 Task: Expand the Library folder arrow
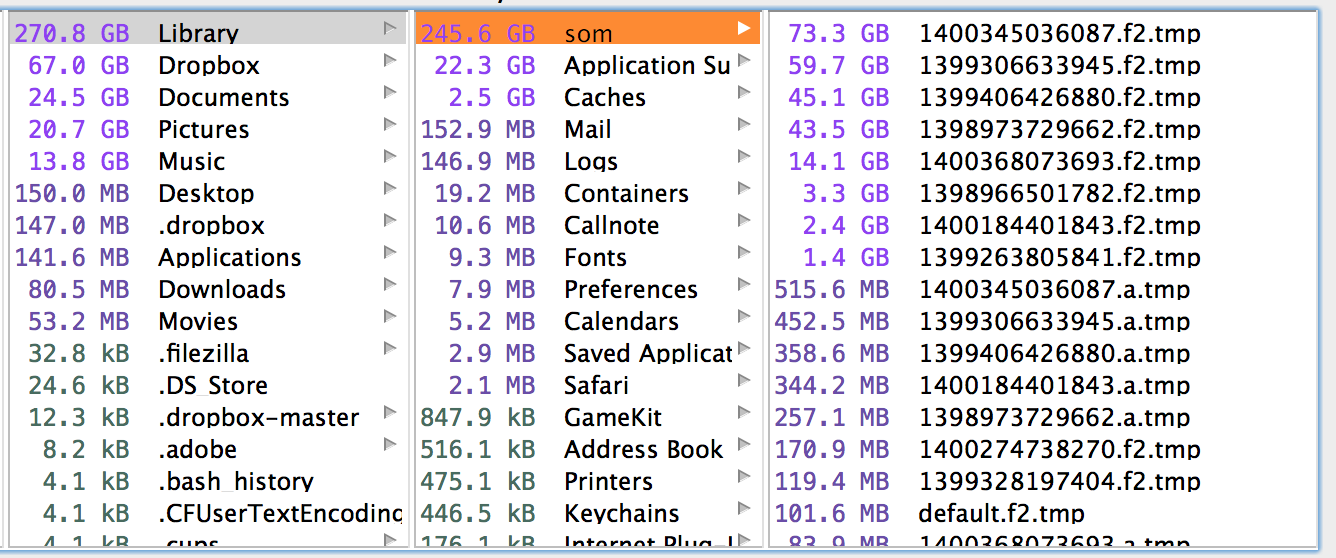click(391, 30)
